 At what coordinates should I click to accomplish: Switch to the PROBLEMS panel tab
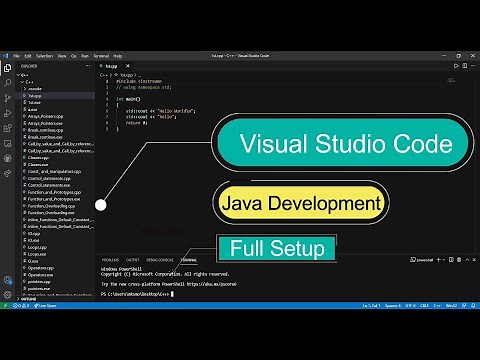coord(110,260)
